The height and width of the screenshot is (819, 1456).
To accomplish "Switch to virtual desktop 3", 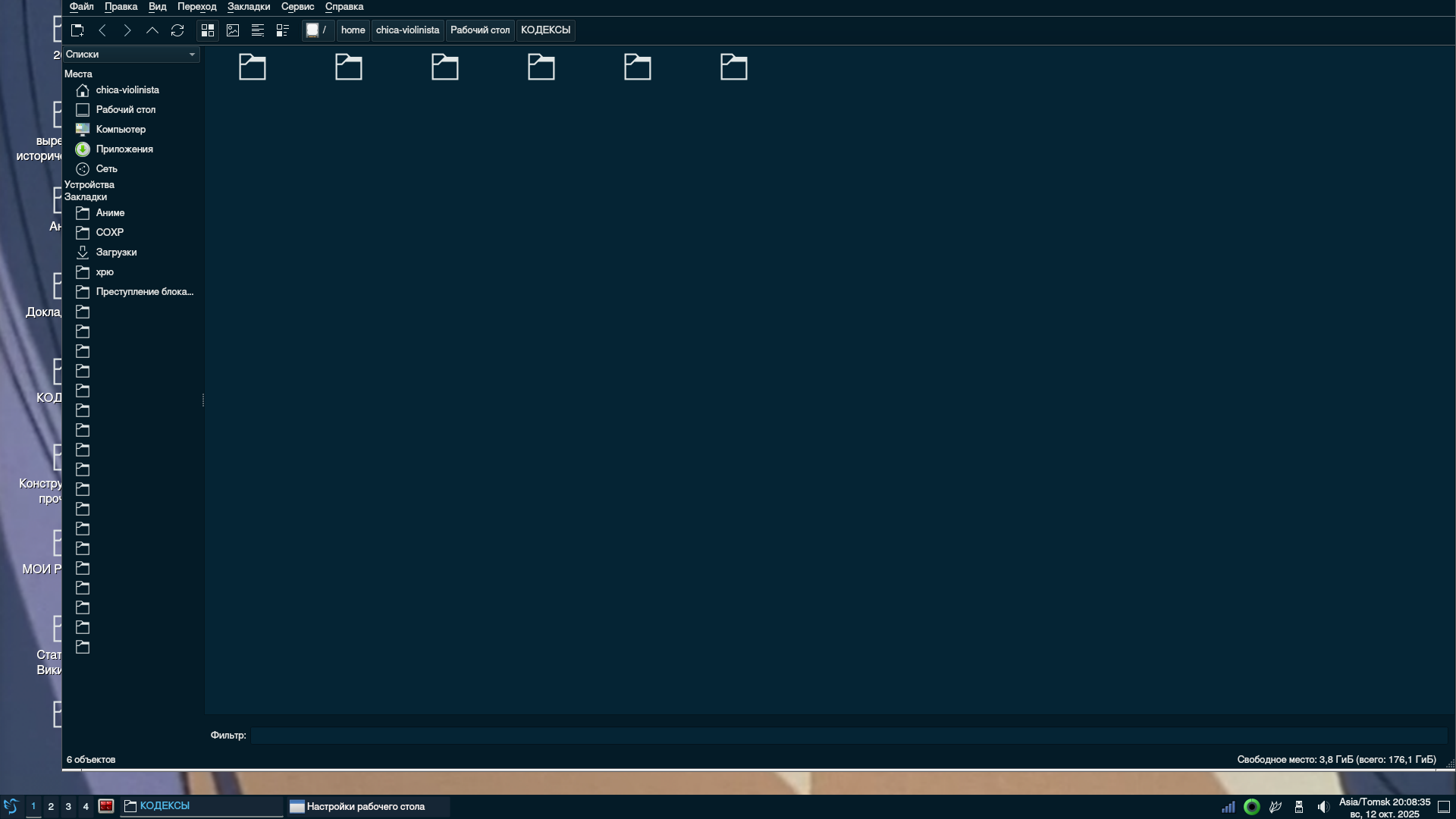I will click(x=68, y=806).
